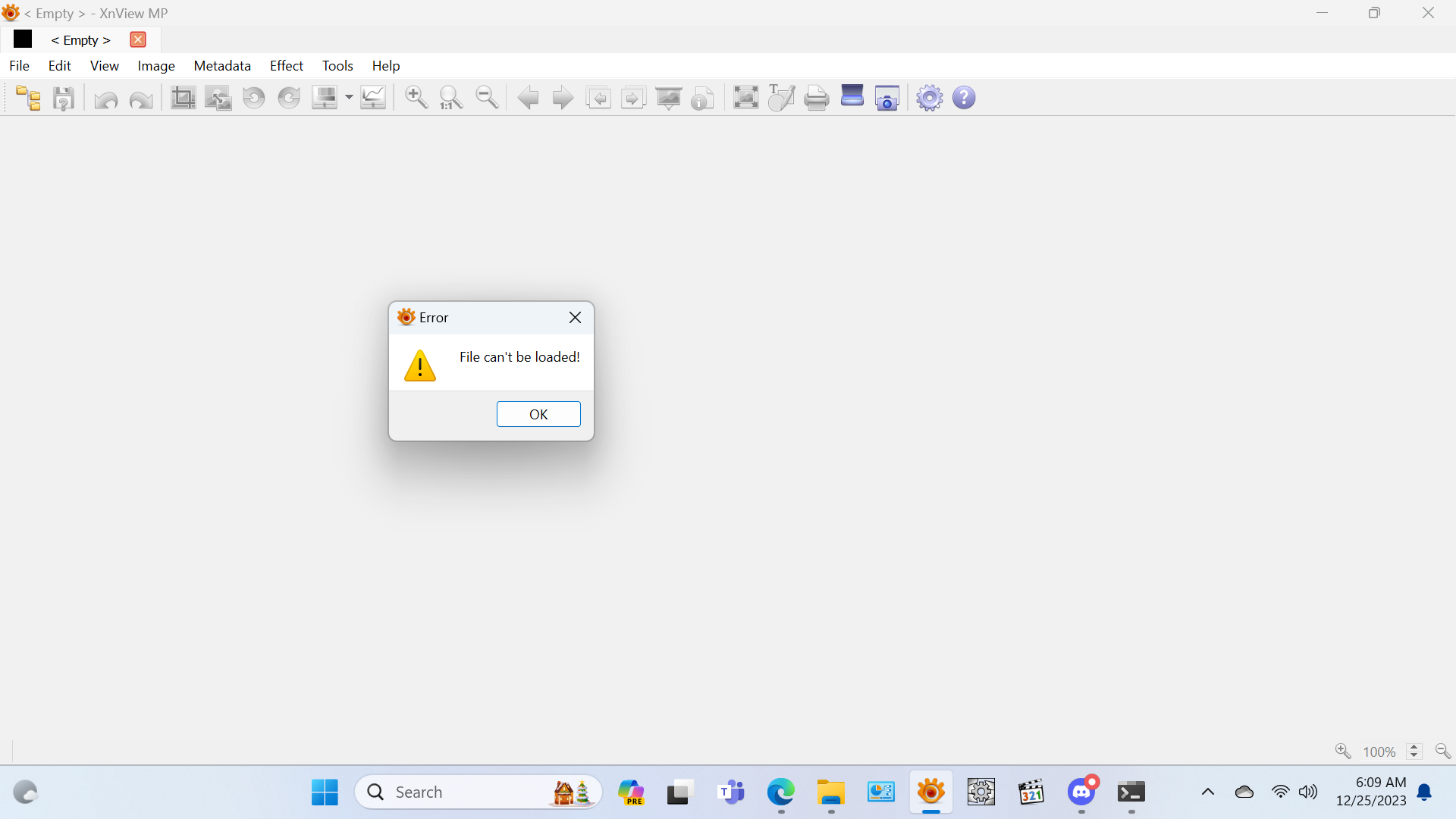Click the taskbar Search field
The width and height of the screenshot is (1456, 819).
[470, 792]
